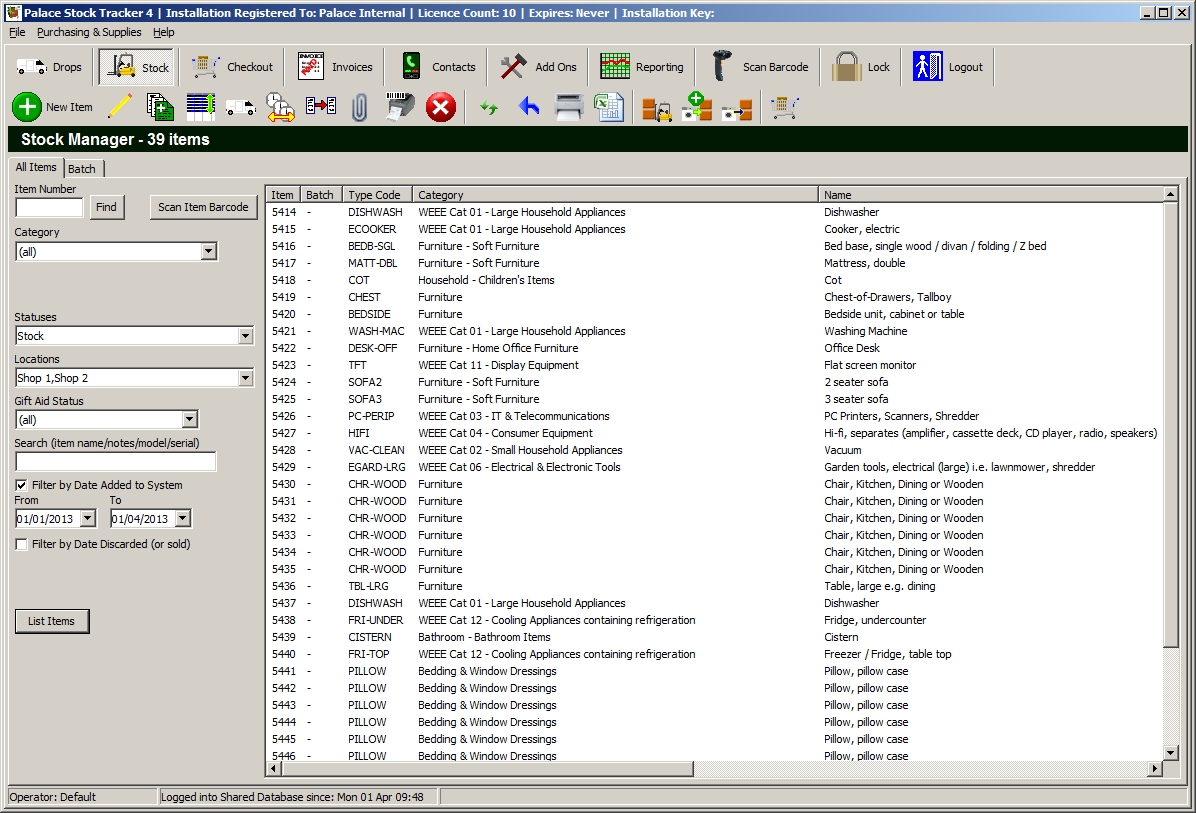Click horizontal scrollbar right arrow
This screenshot has height=813, width=1196.
coord(1154,769)
